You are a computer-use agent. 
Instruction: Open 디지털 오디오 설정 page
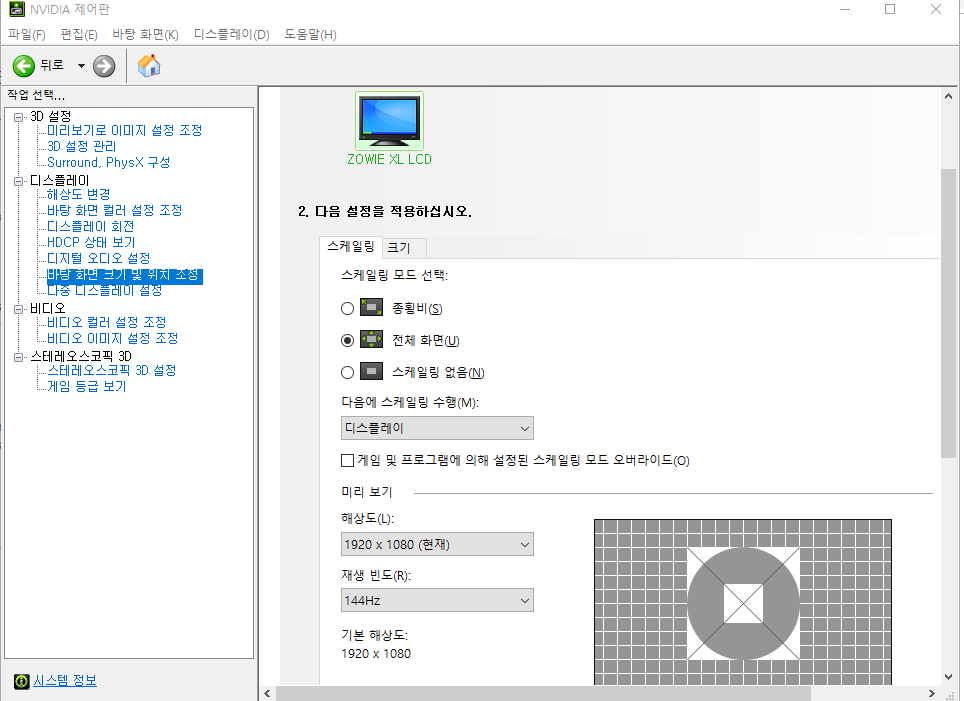[x=98, y=258]
